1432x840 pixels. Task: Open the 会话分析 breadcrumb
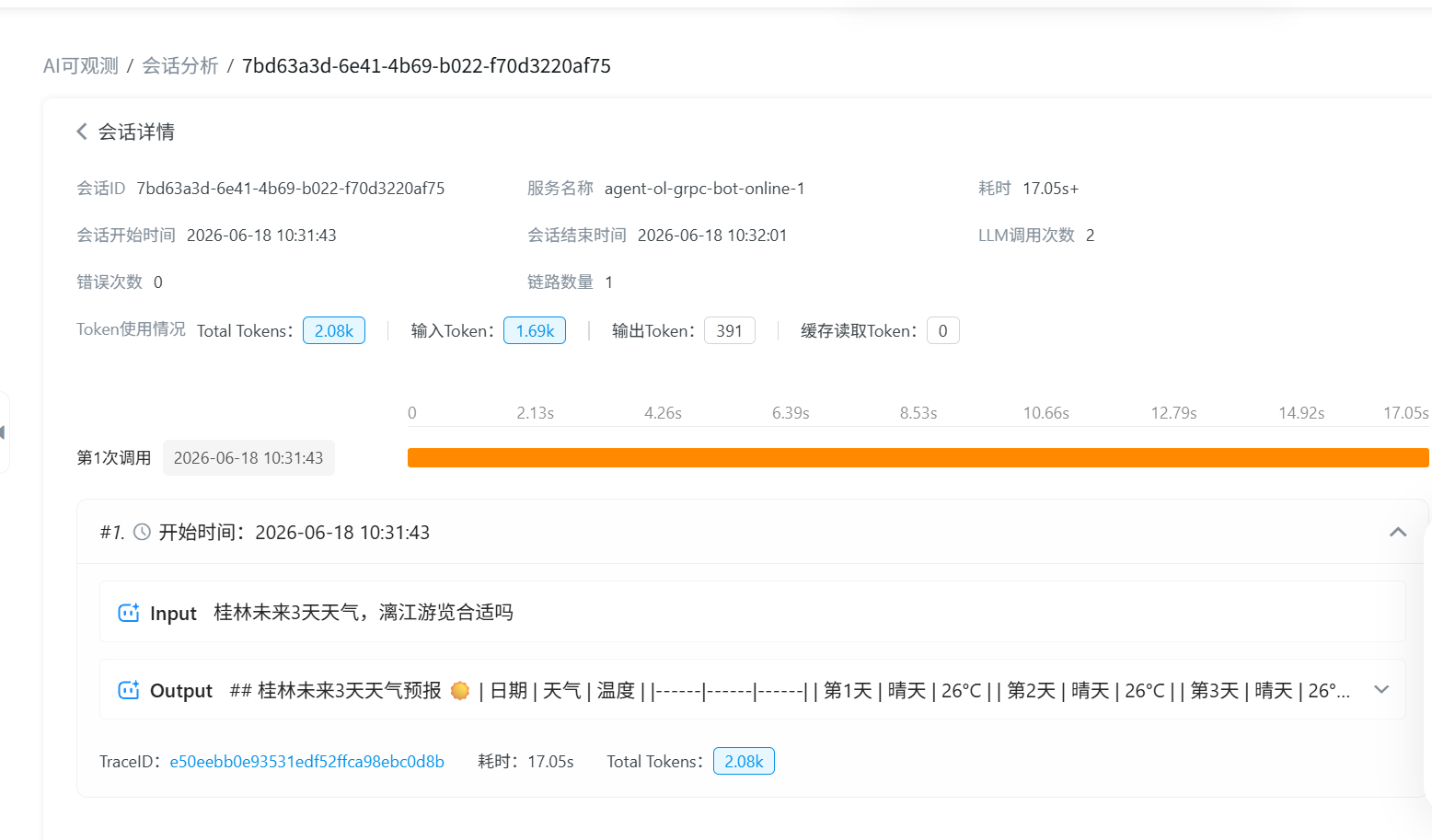click(180, 66)
